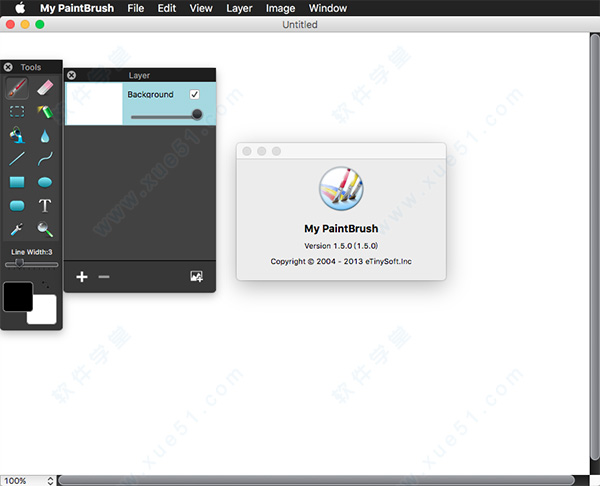
Task: Toggle the Background layer visibility checkbox
Action: (x=194, y=95)
